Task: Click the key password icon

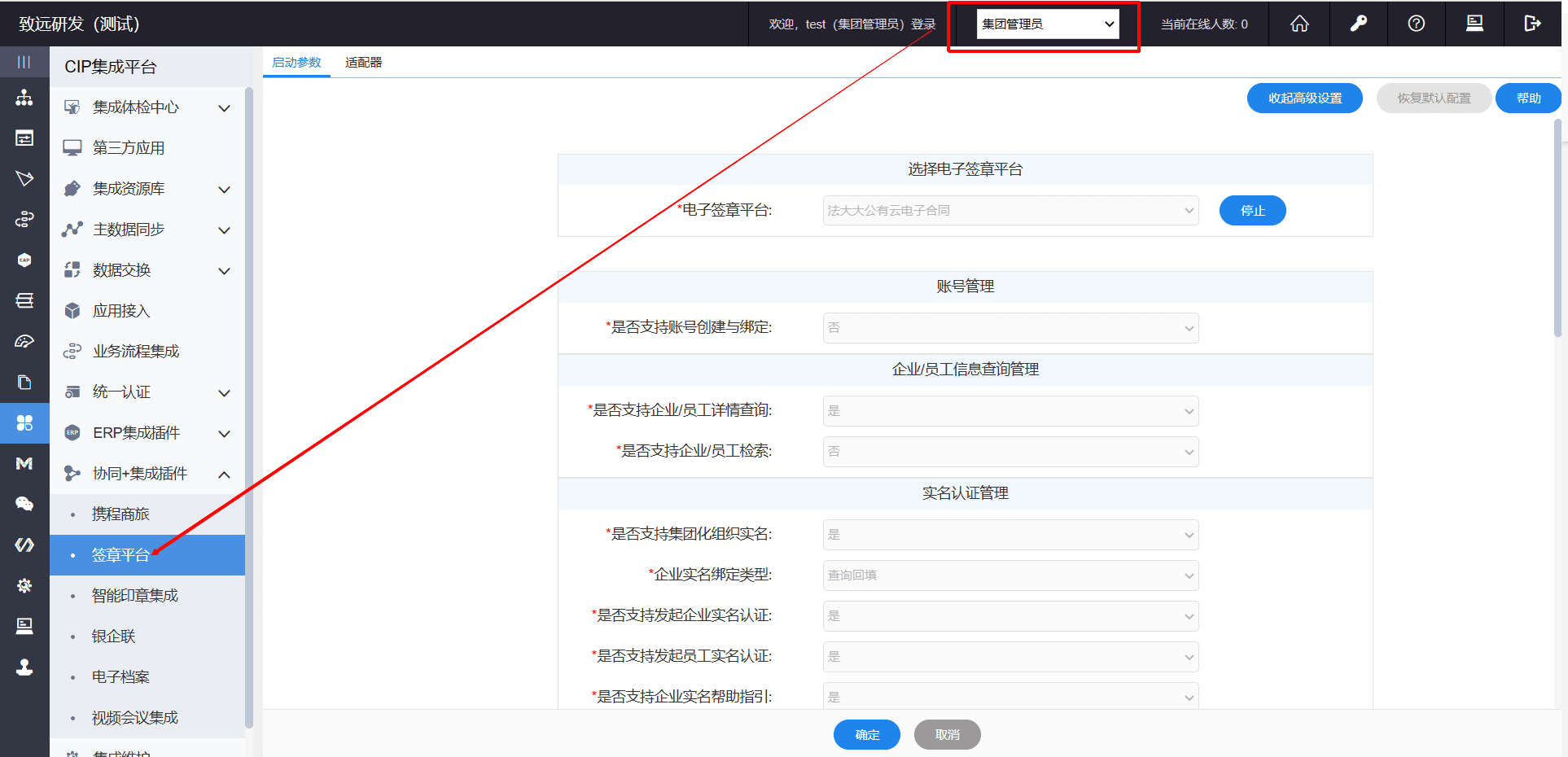Action: tap(1358, 24)
